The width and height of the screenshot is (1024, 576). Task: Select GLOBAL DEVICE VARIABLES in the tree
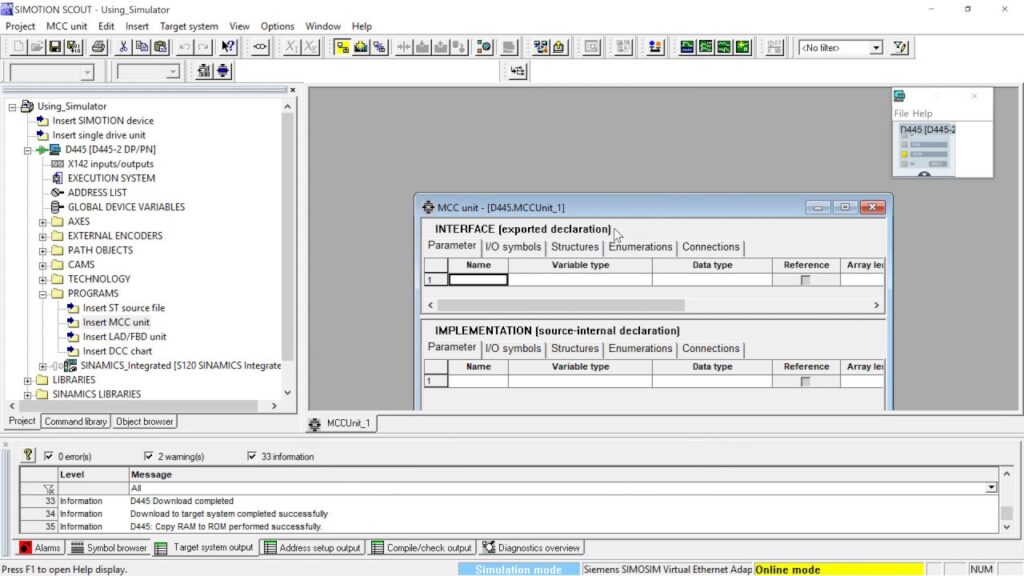coord(126,207)
